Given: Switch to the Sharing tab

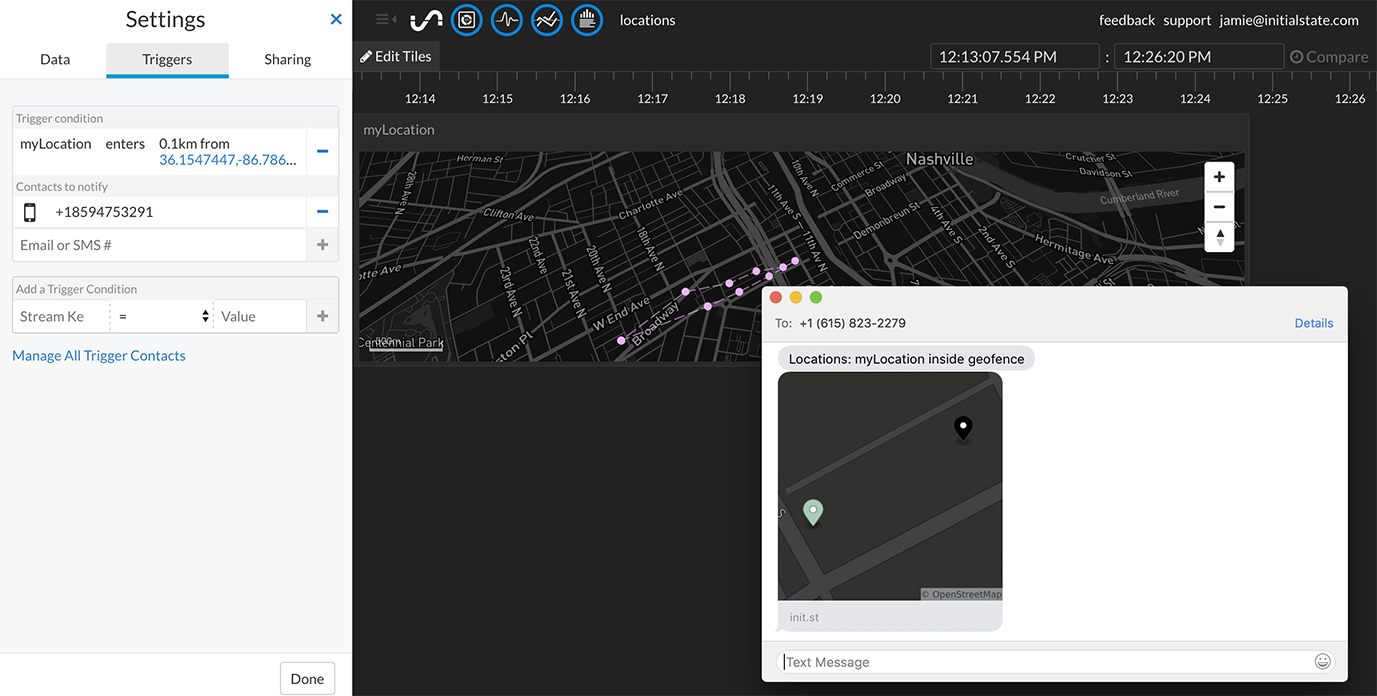Looking at the screenshot, I should pos(287,59).
